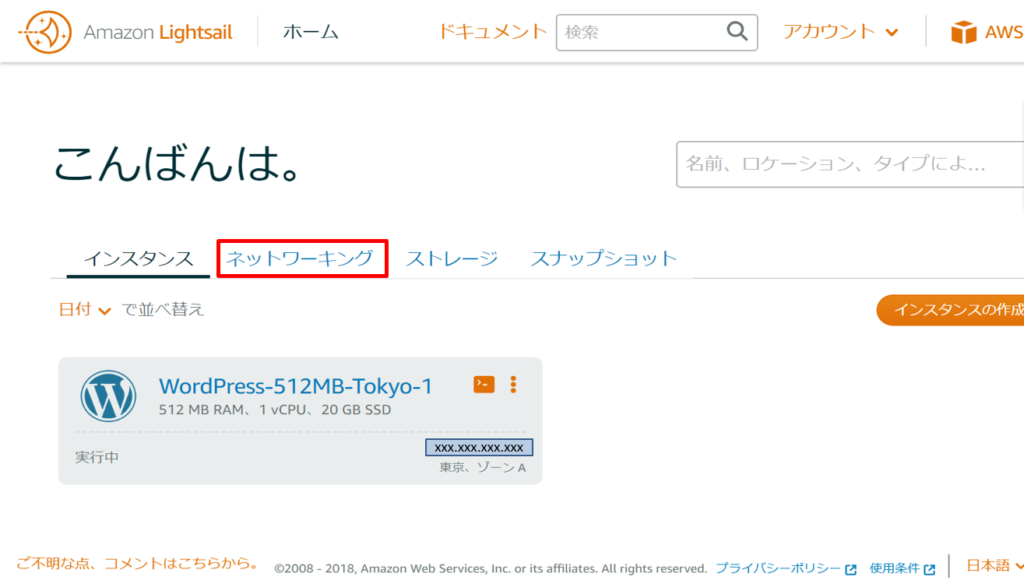Click the top 検索 input field
The image size is (1024, 584).
pyautogui.click(x=640, y=32)
